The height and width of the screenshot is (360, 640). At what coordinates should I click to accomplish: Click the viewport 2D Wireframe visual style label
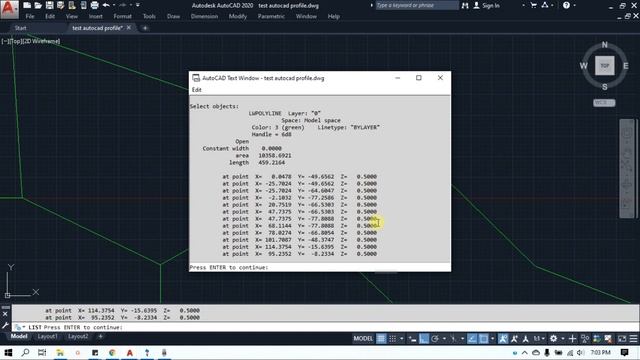coord(41,41)
